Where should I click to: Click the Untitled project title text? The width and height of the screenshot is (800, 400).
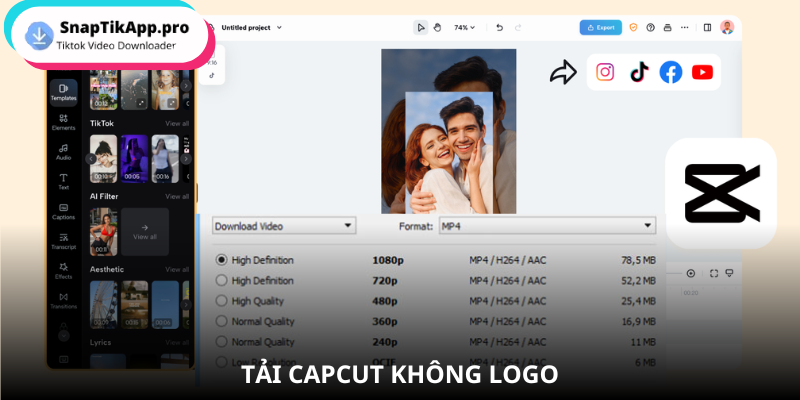[x=246, y=28]
